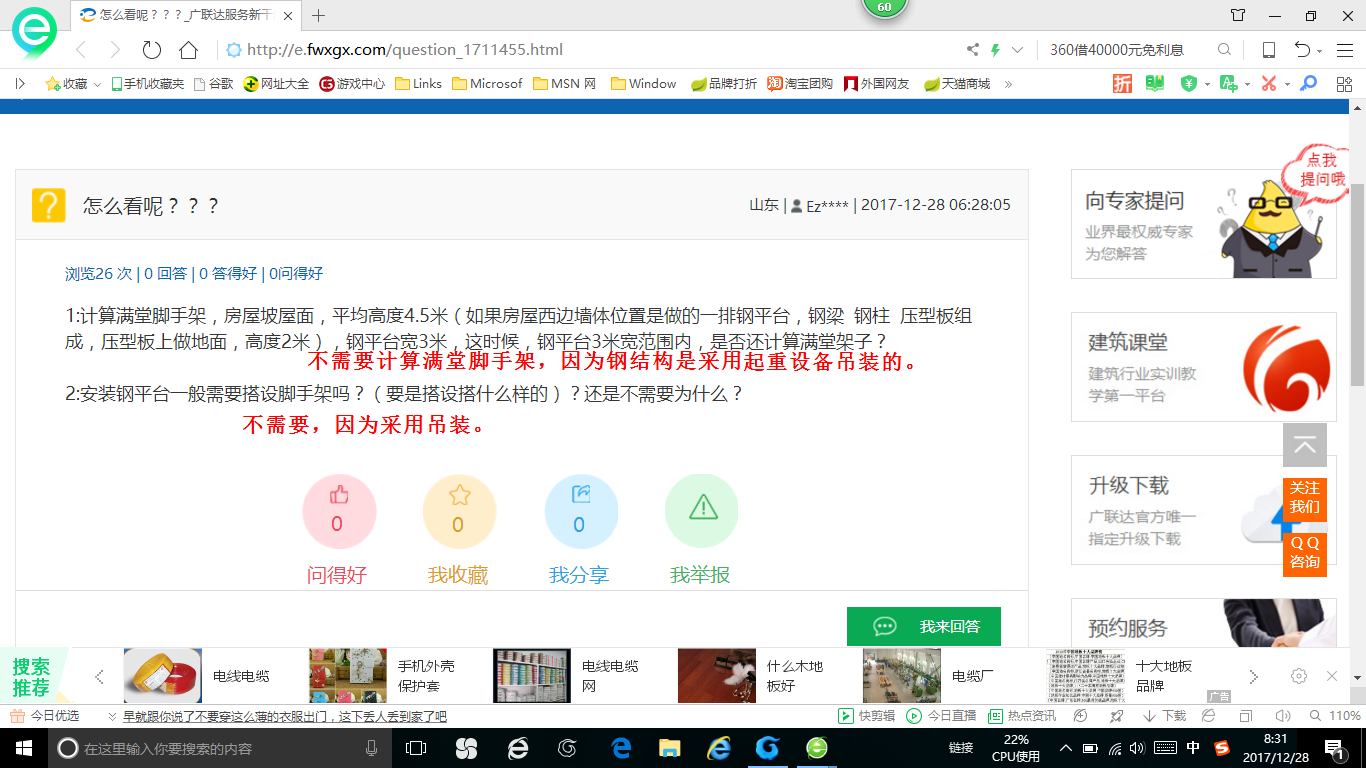Image resolution: width=1366 pixels, height=768 pixels.
Task: Click the red scissors screenshot icon
Action: [1268, 84]
